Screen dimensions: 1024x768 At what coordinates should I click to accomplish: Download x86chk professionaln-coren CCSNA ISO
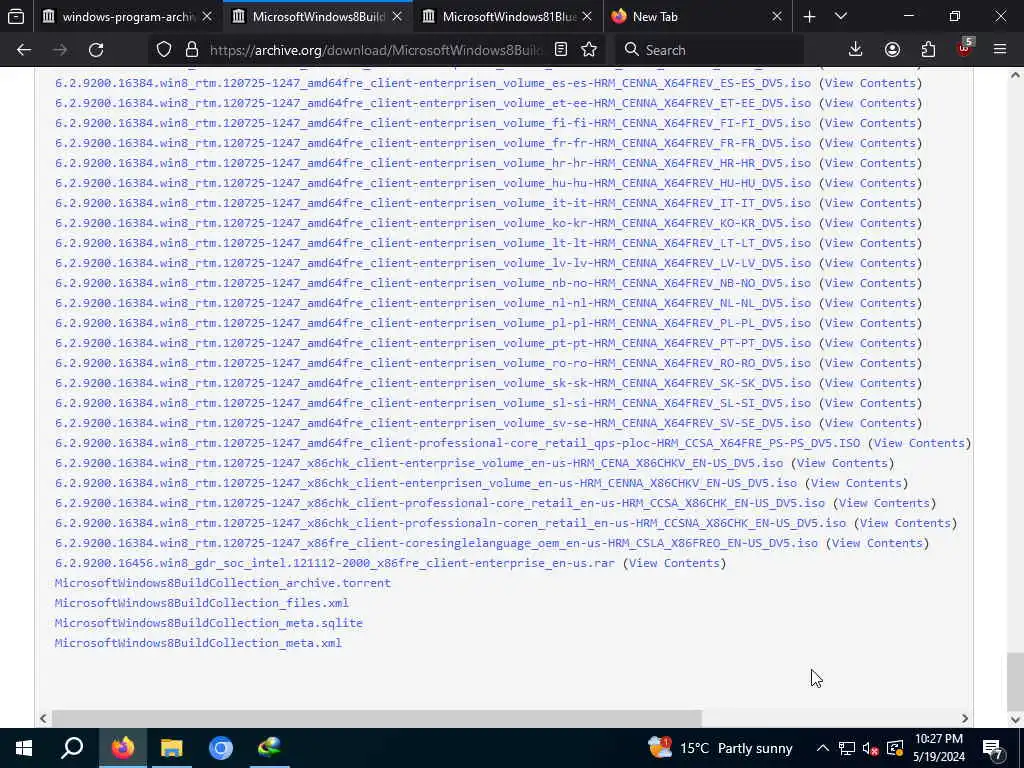pos(450,523)
